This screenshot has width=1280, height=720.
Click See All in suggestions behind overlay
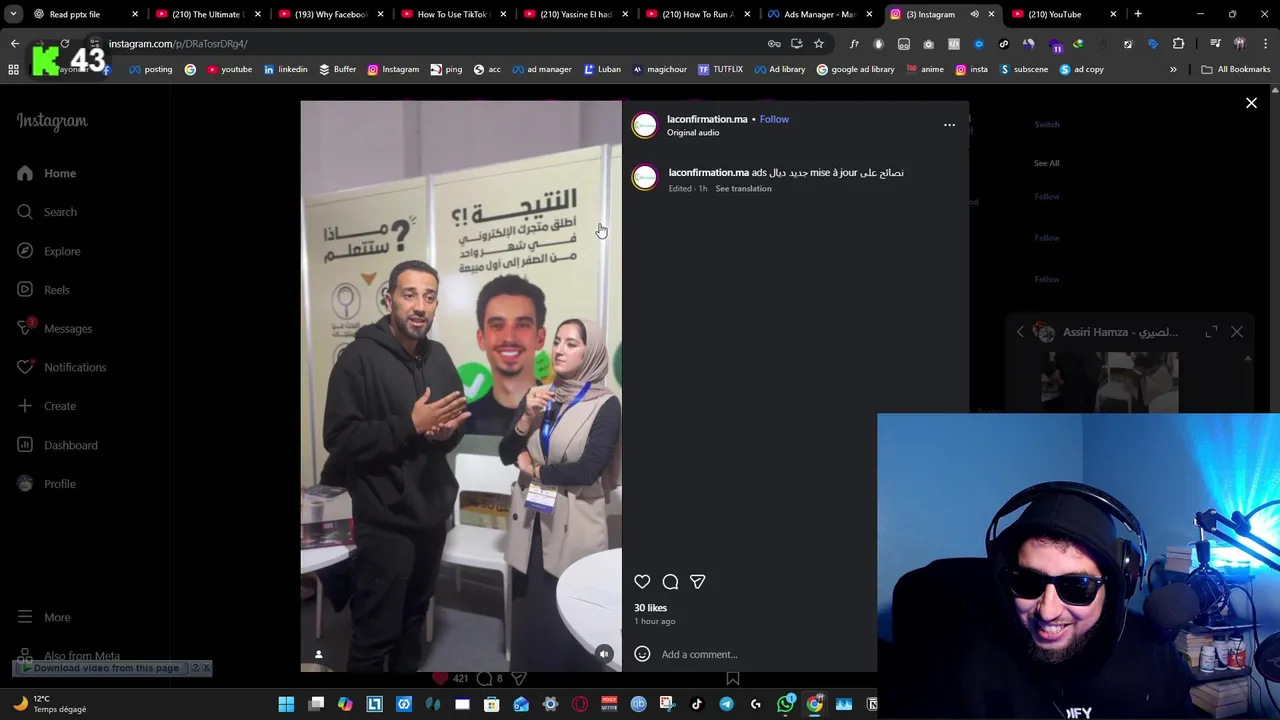click(x=1046, y=163)
